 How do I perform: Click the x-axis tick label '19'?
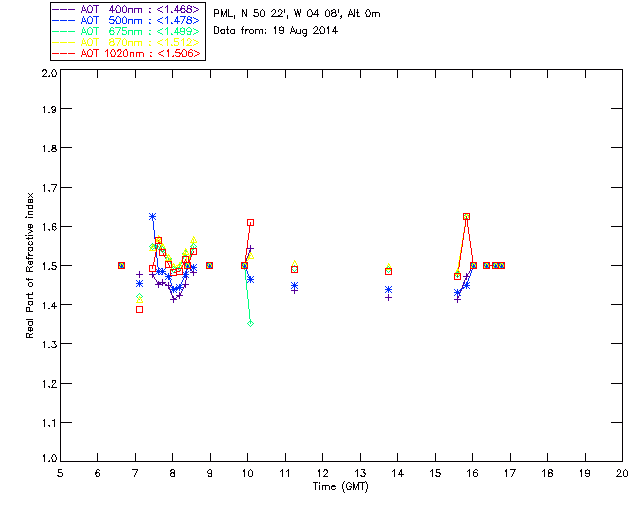point(585,473)
